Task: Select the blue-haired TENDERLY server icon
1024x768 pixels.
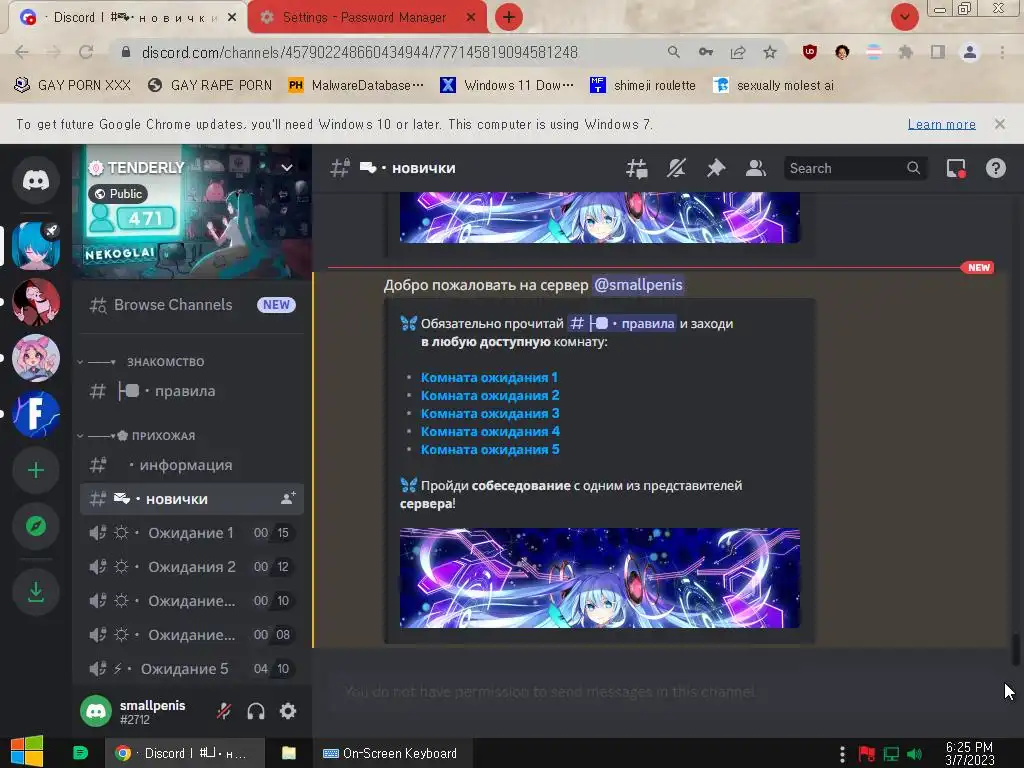Action: pyautogui.click(x=36, y=246)
